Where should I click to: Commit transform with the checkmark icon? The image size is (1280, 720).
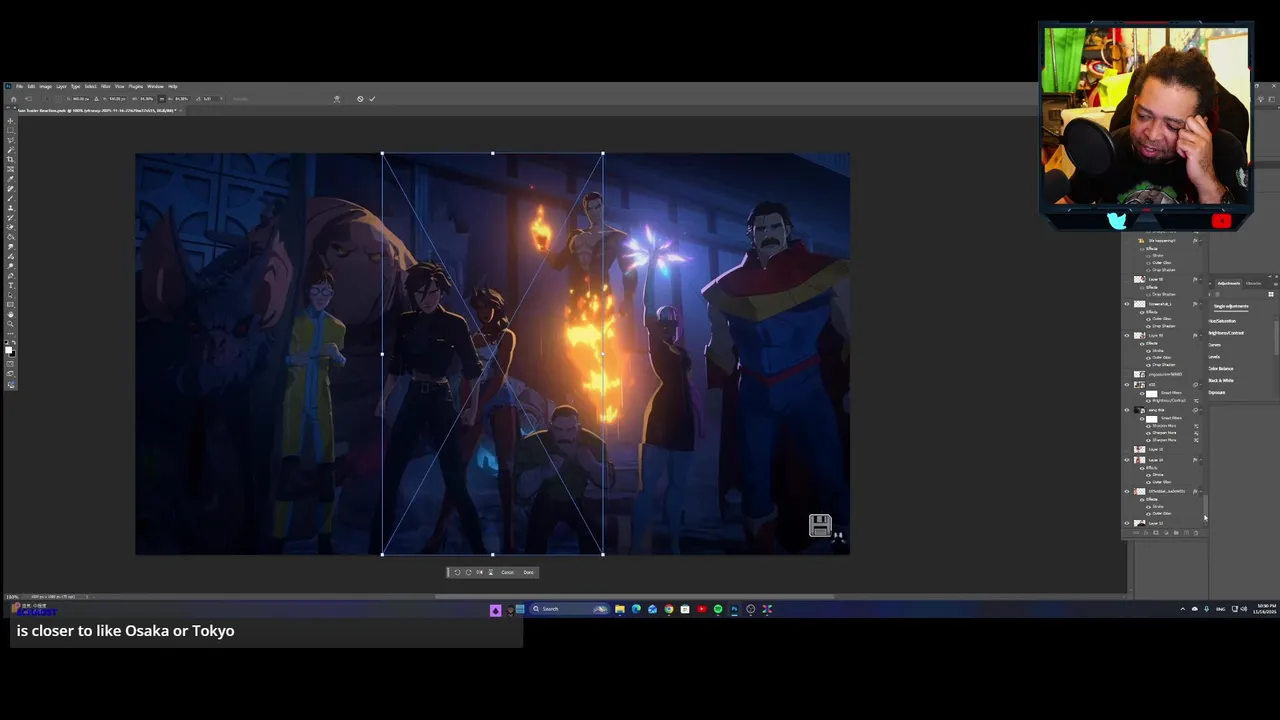[372, 99]
